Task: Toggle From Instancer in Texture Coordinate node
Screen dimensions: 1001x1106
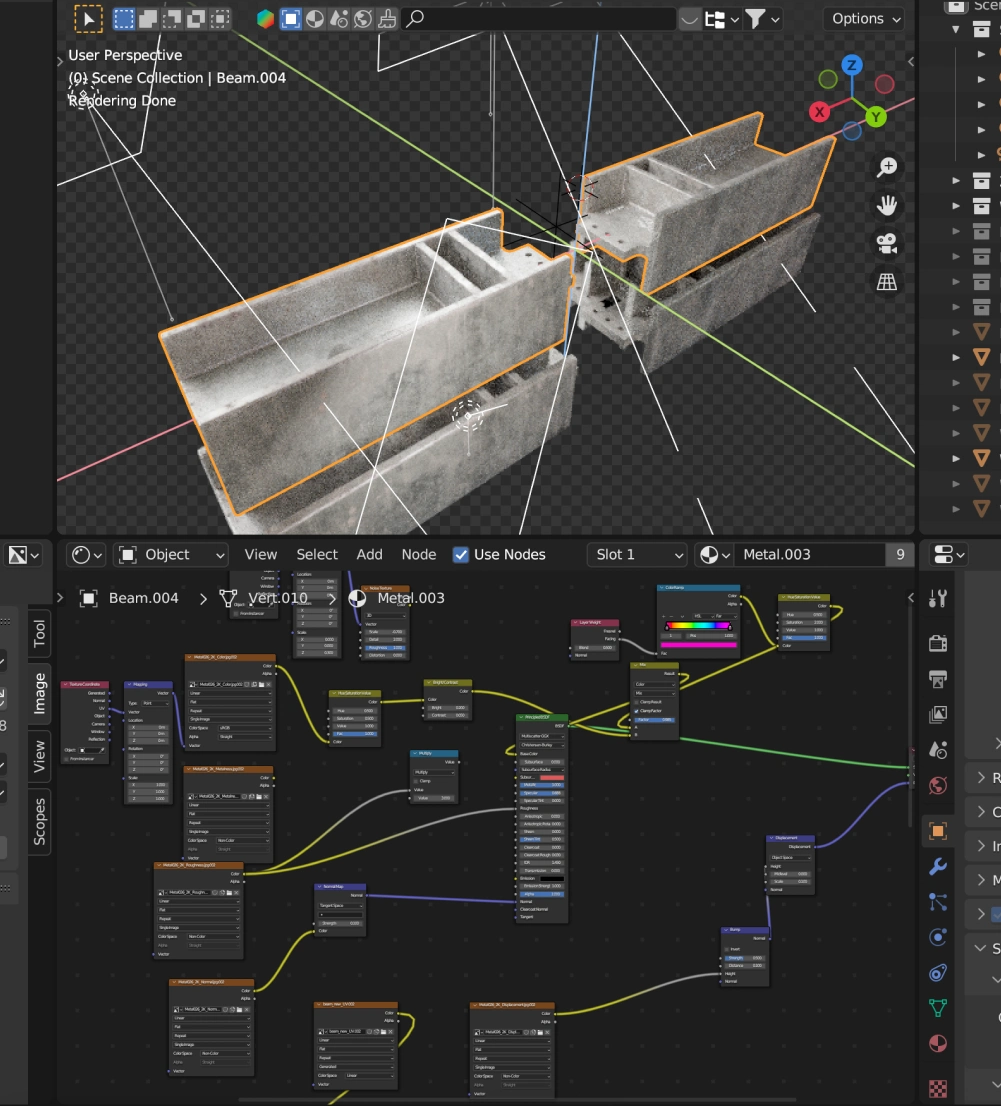Action: (66, 759)
